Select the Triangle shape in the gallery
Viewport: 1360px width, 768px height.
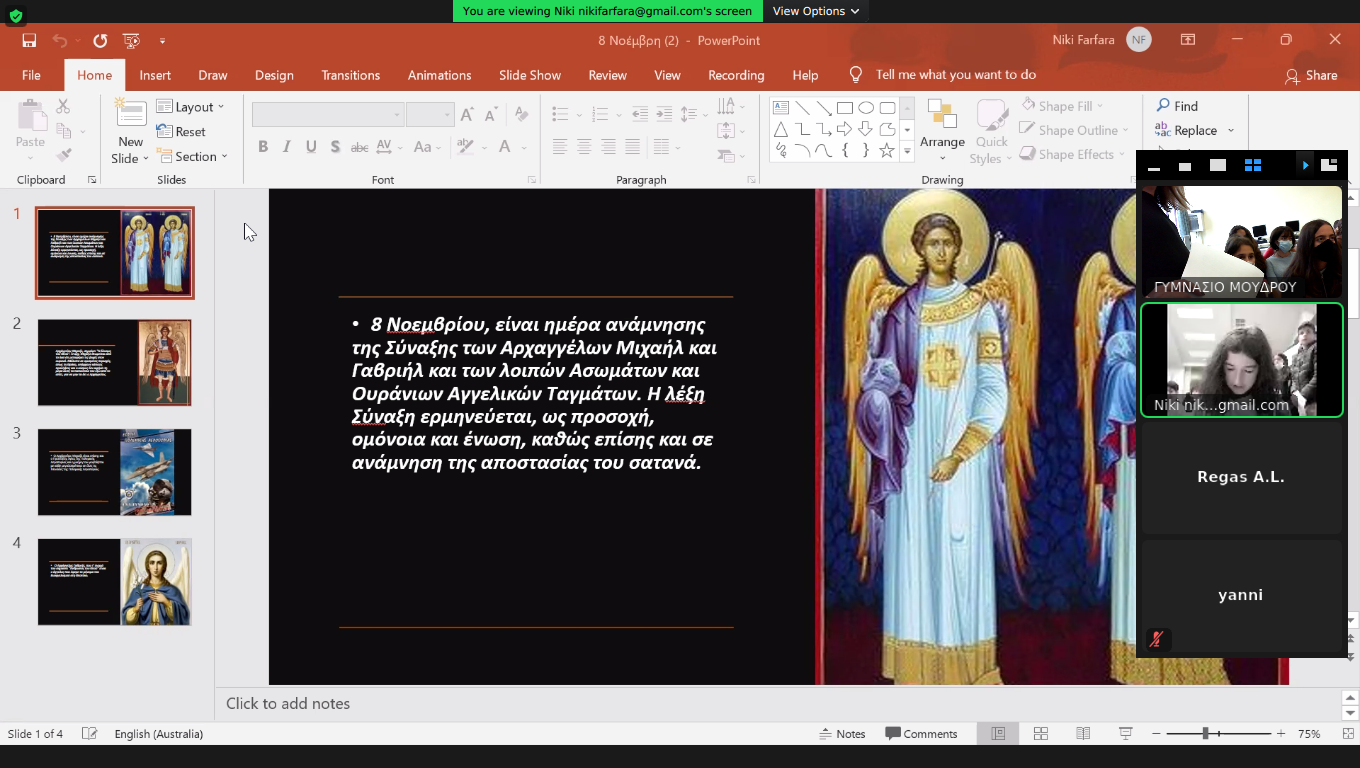pyautogui.click(x=781, y=129)
